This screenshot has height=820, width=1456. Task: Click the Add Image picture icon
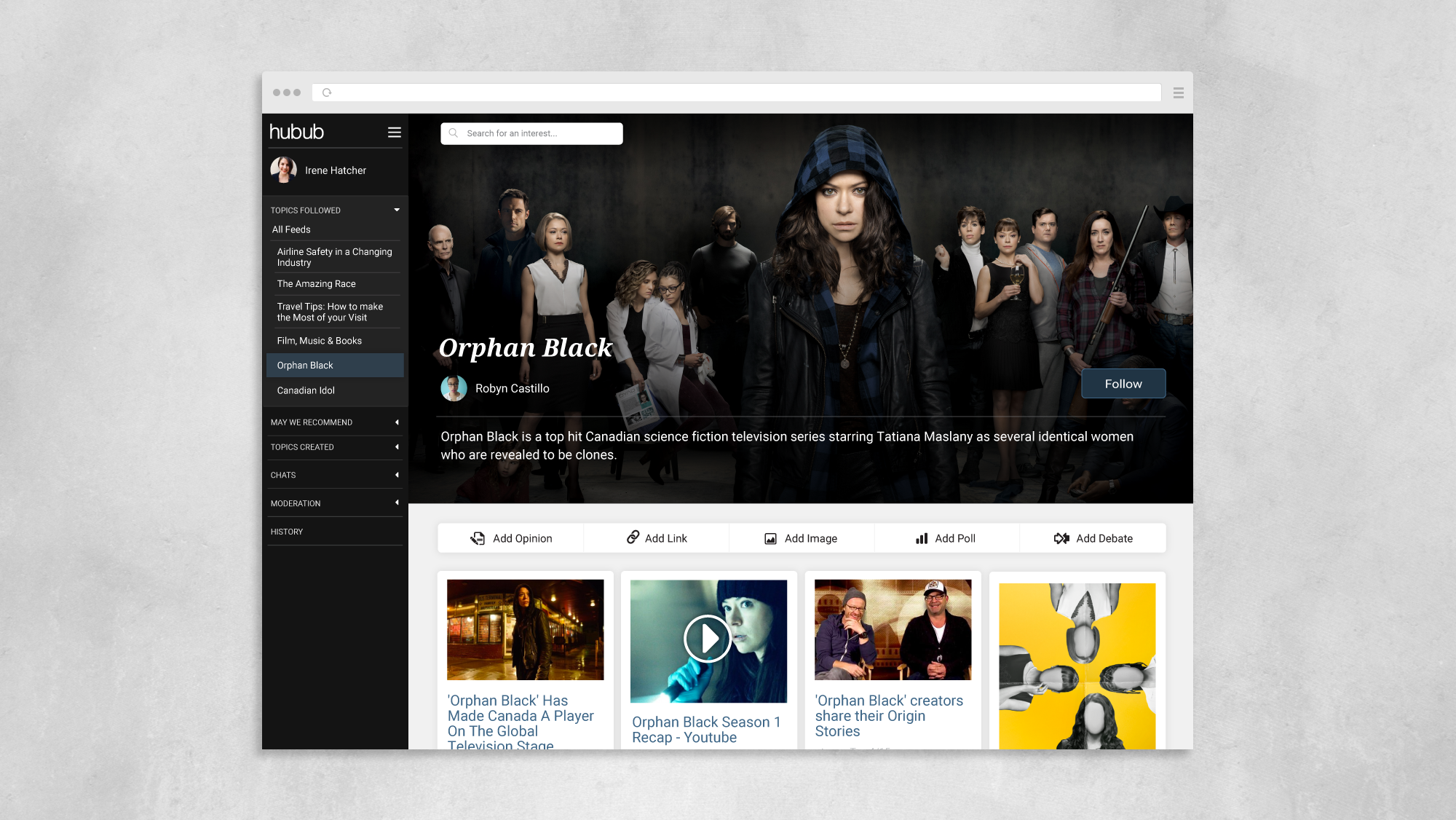[770, 539]
